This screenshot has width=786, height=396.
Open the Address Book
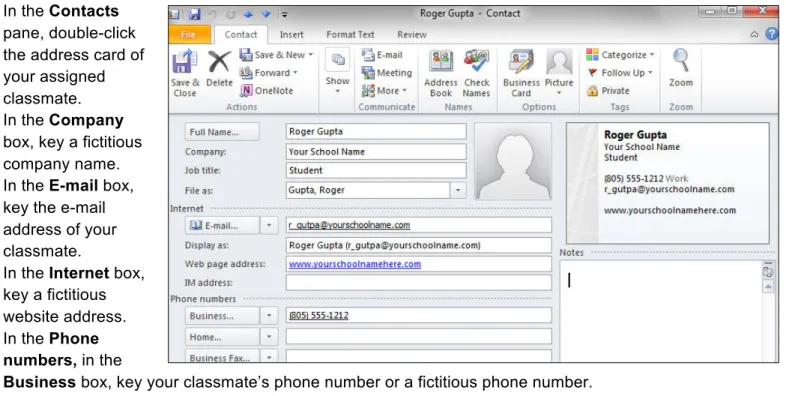pyautogui.click(x=441, y=73)
